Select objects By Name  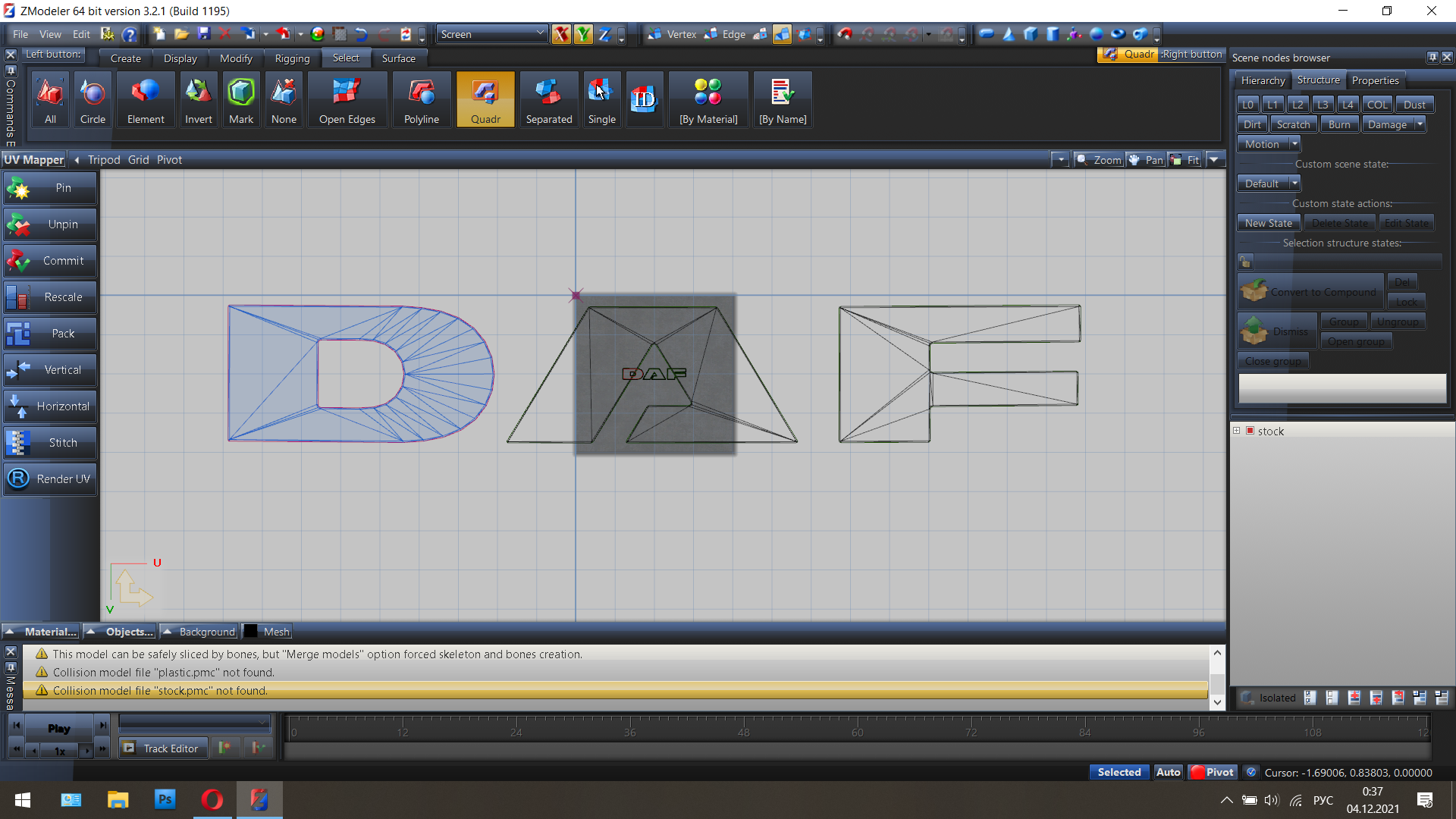[x=783, y=99]
